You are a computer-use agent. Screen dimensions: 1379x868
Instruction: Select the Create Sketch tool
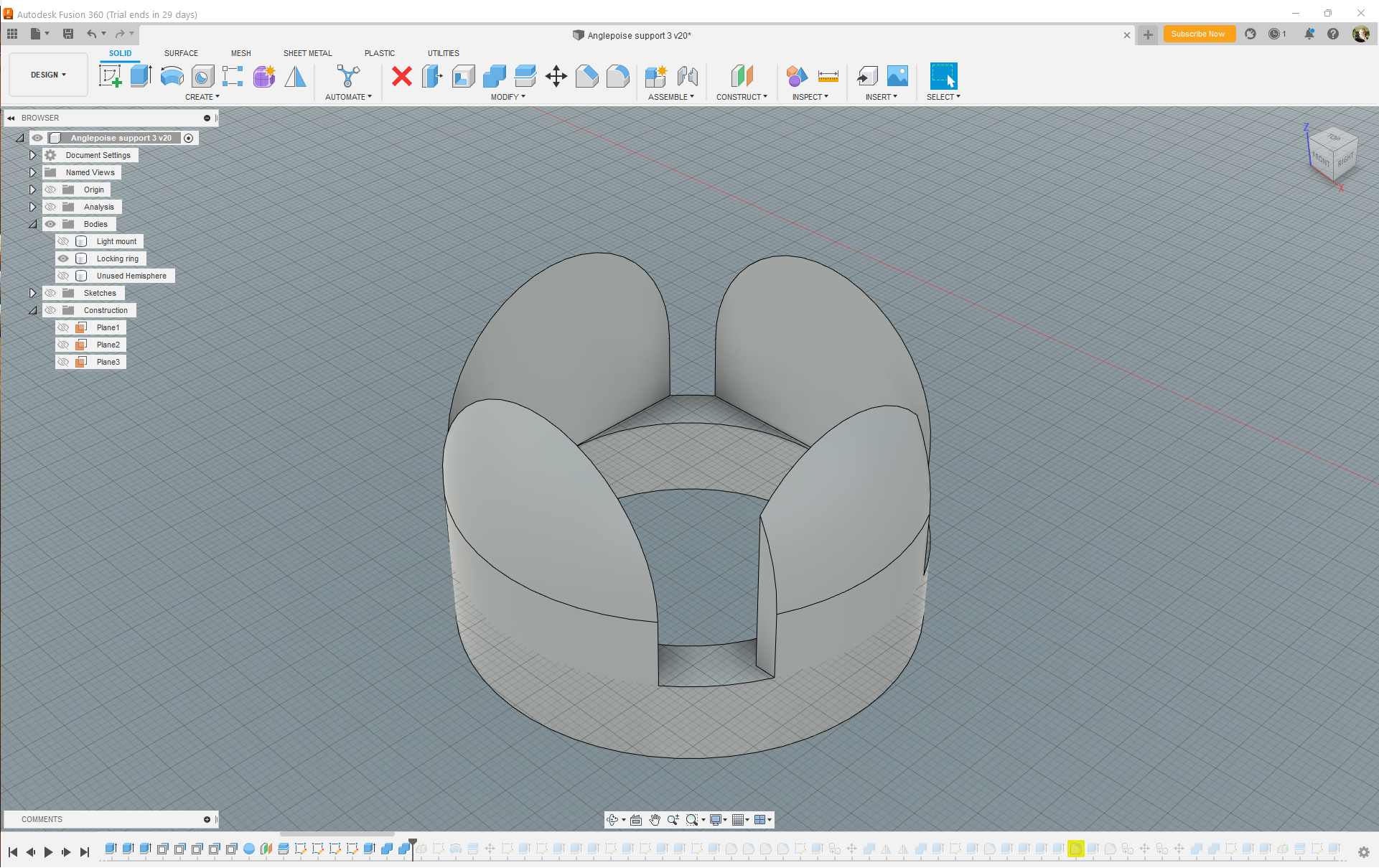pos(110,76)
